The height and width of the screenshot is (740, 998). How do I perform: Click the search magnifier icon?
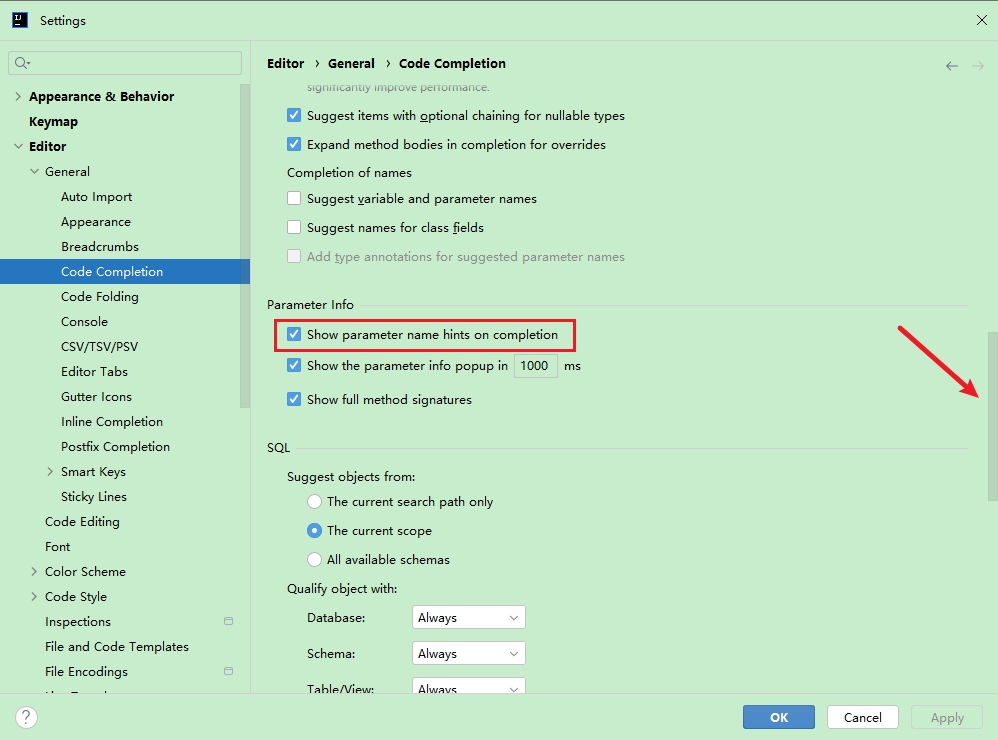point(21,63)
